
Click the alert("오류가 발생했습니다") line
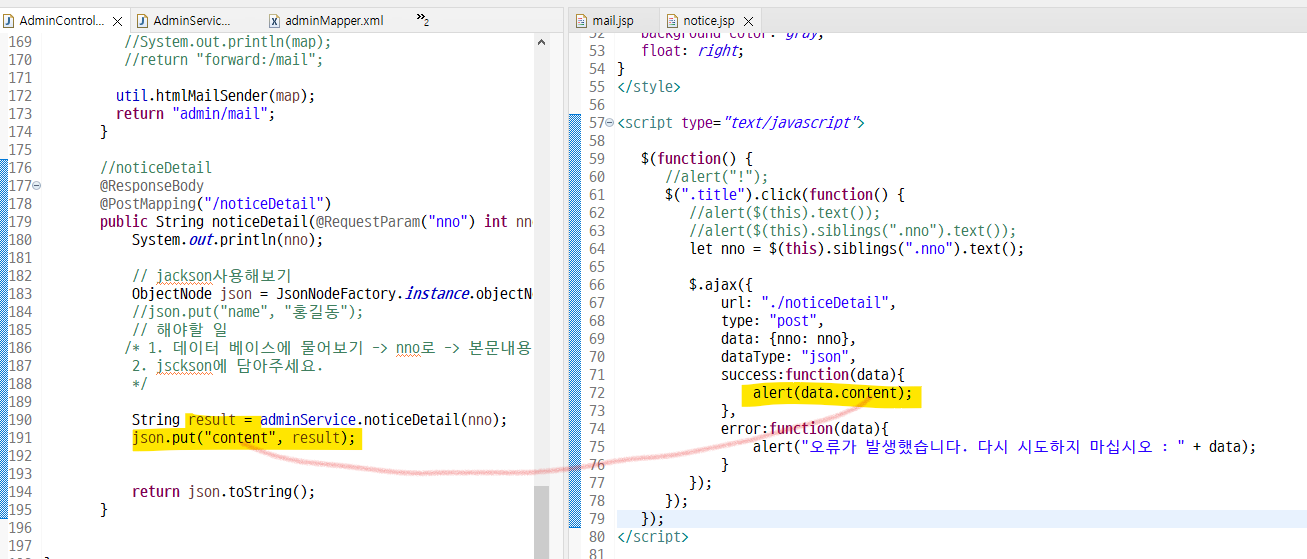click(x=1004, y=447)
